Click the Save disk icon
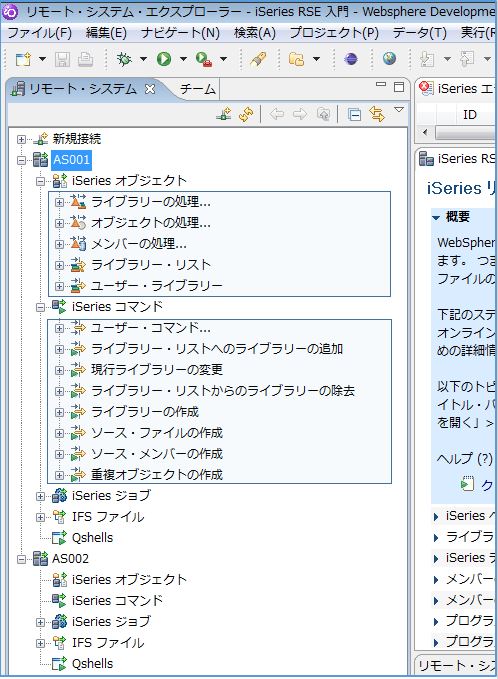 [62, 59]
